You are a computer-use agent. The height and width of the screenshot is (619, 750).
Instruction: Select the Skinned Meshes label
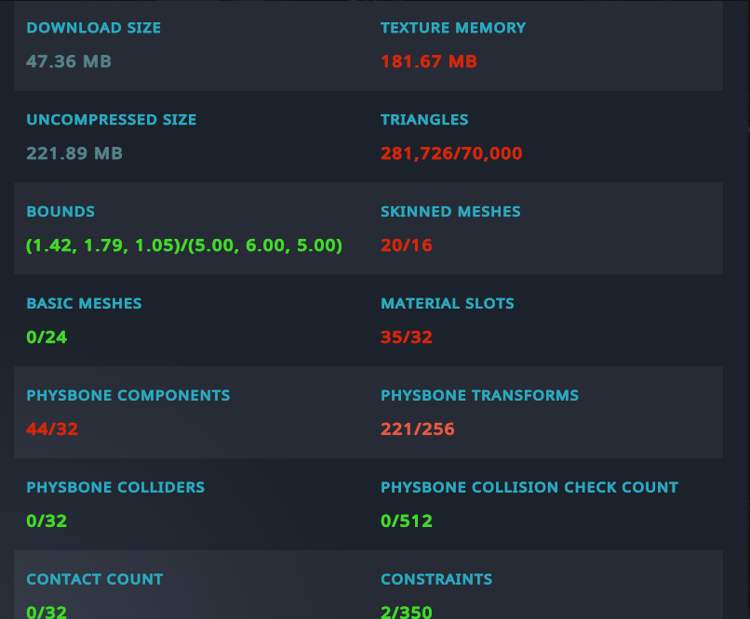click(451, 211)
